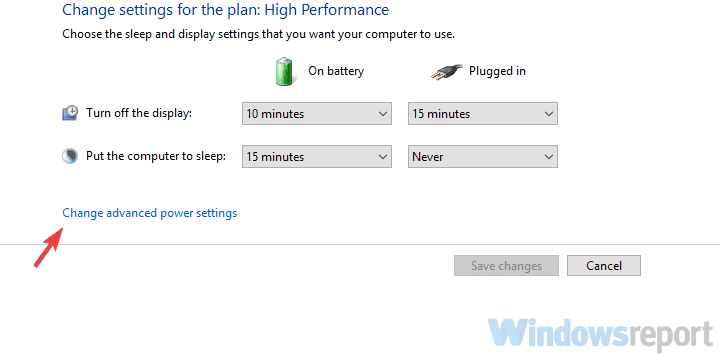
Task: Click the monitor icon beside Turn off the display
Action: coord(70,113)
